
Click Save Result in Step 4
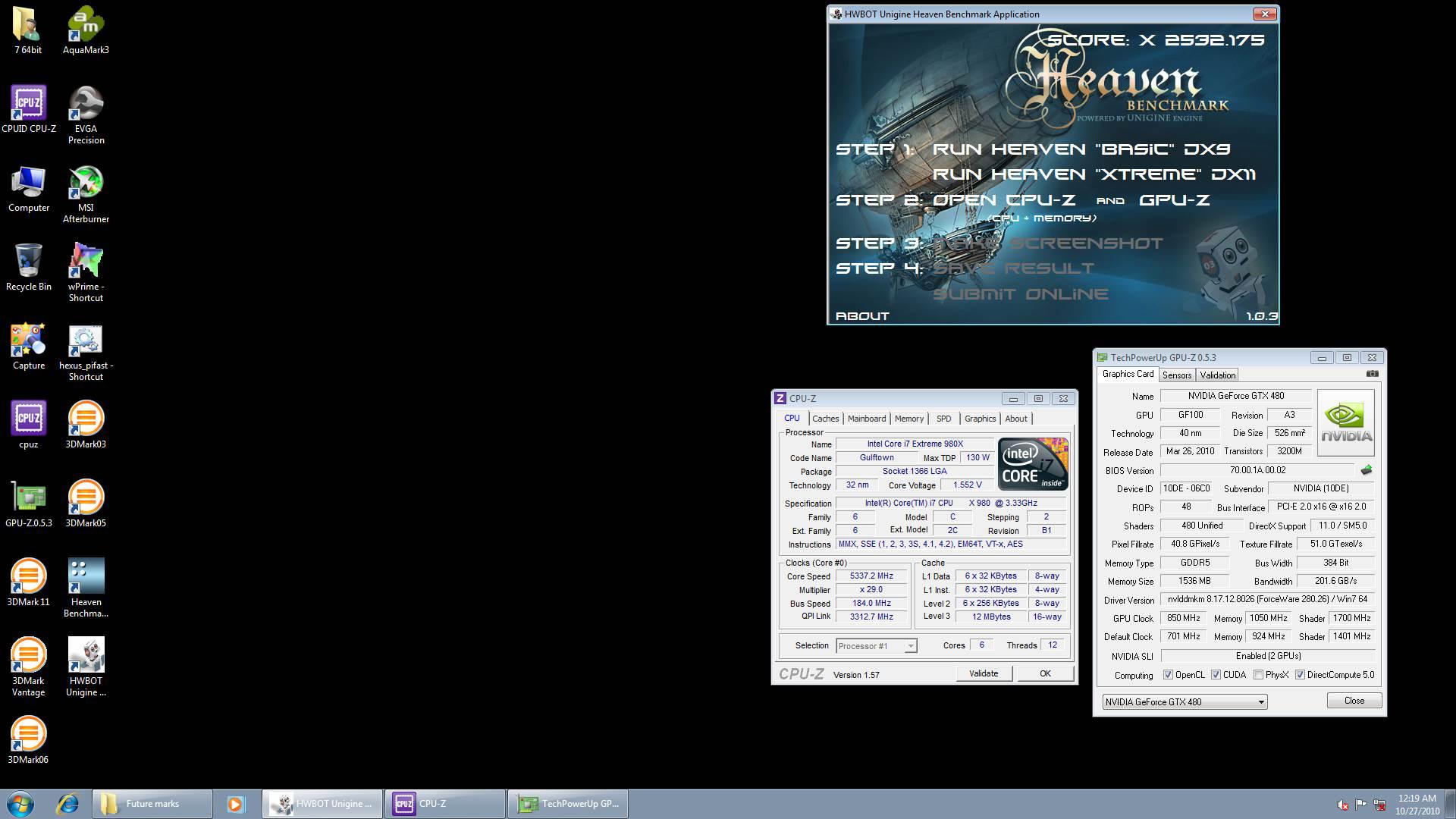[1013, 268]
